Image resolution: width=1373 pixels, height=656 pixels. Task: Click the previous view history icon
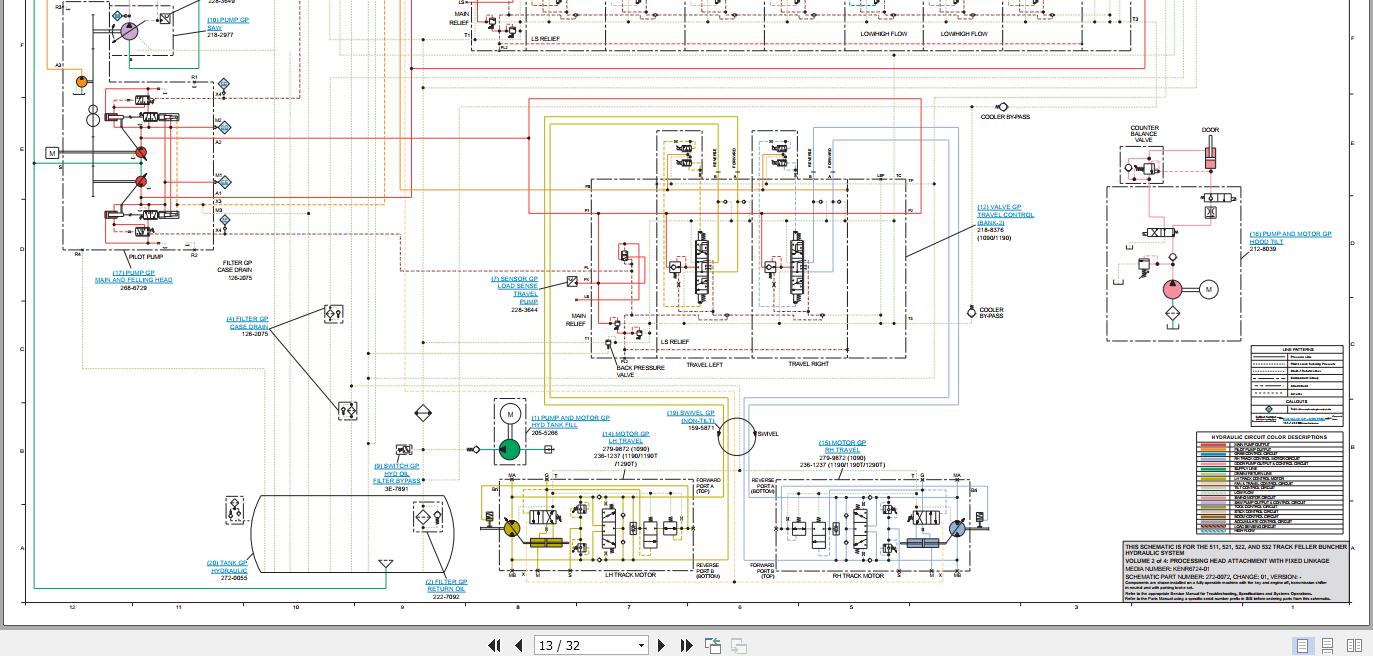pos(713,646)
